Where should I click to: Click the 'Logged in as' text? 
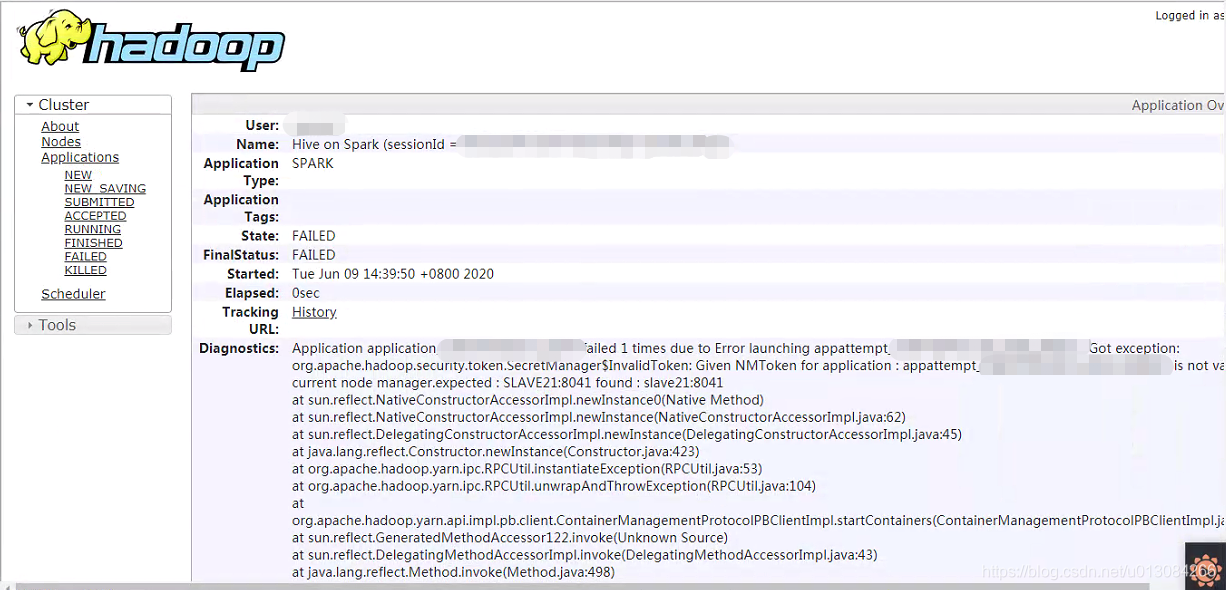tap(1190, 15)
